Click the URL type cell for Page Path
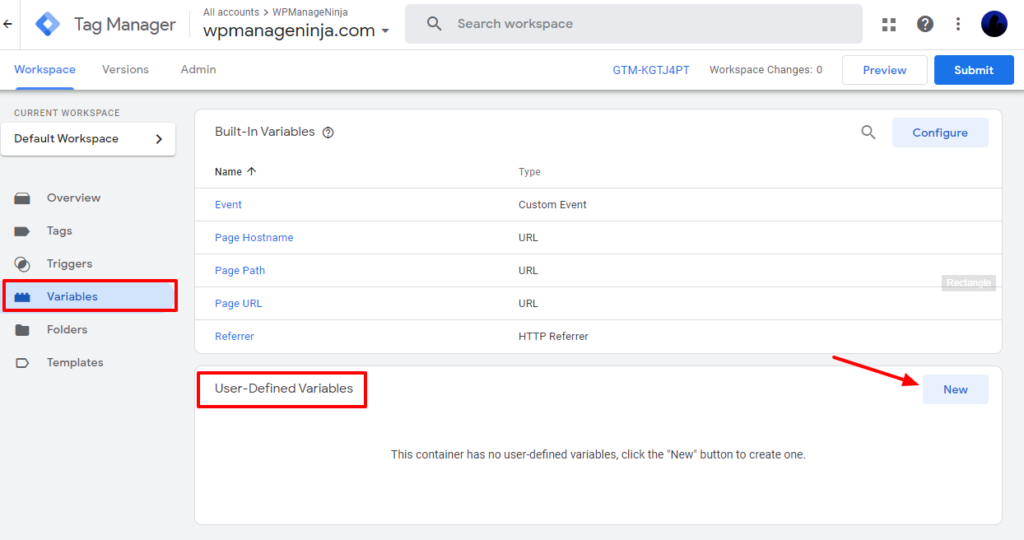This screenshot has width=1024, height=540. (528, 270)
